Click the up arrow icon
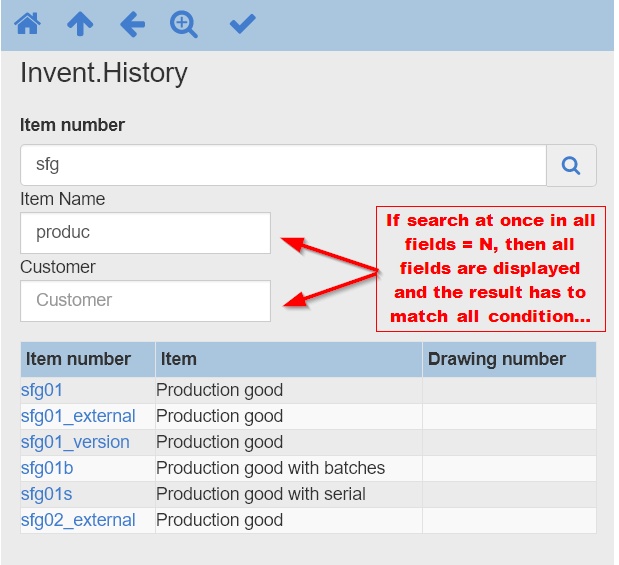619x565 pixels. [x=80, y=24]
